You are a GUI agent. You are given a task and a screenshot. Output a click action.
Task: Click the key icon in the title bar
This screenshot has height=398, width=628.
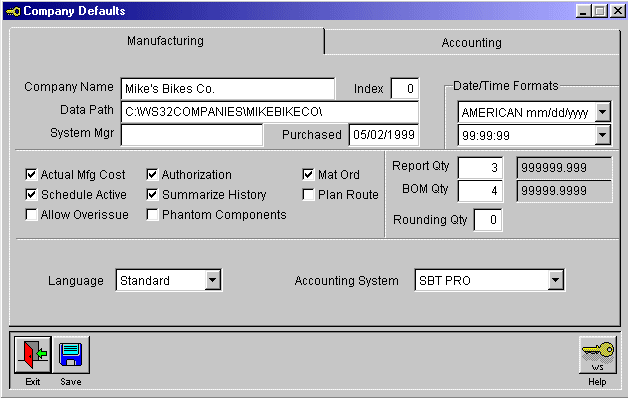[x=12, y=11]
